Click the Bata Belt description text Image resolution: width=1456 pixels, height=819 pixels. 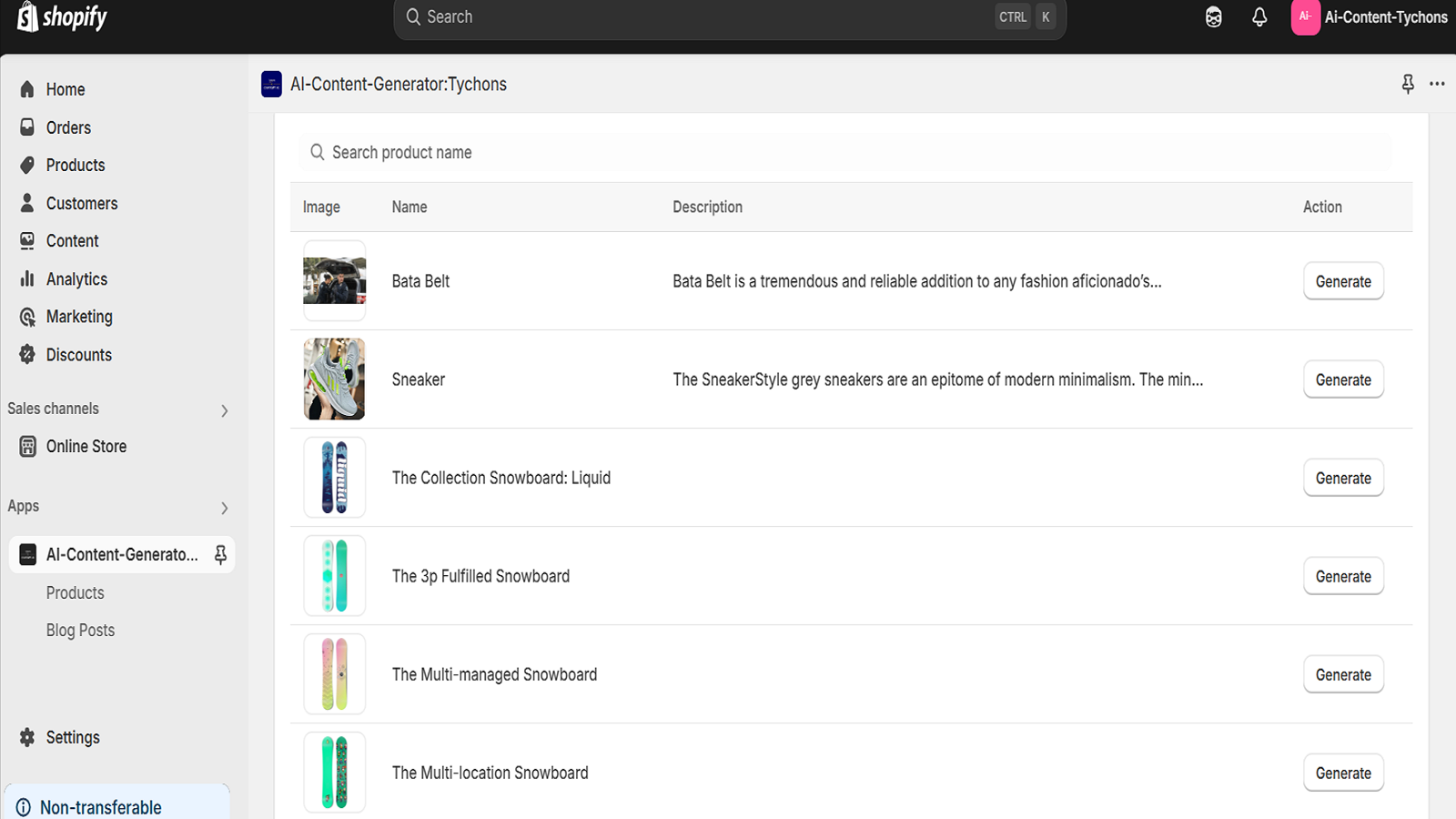coord(916,281)
